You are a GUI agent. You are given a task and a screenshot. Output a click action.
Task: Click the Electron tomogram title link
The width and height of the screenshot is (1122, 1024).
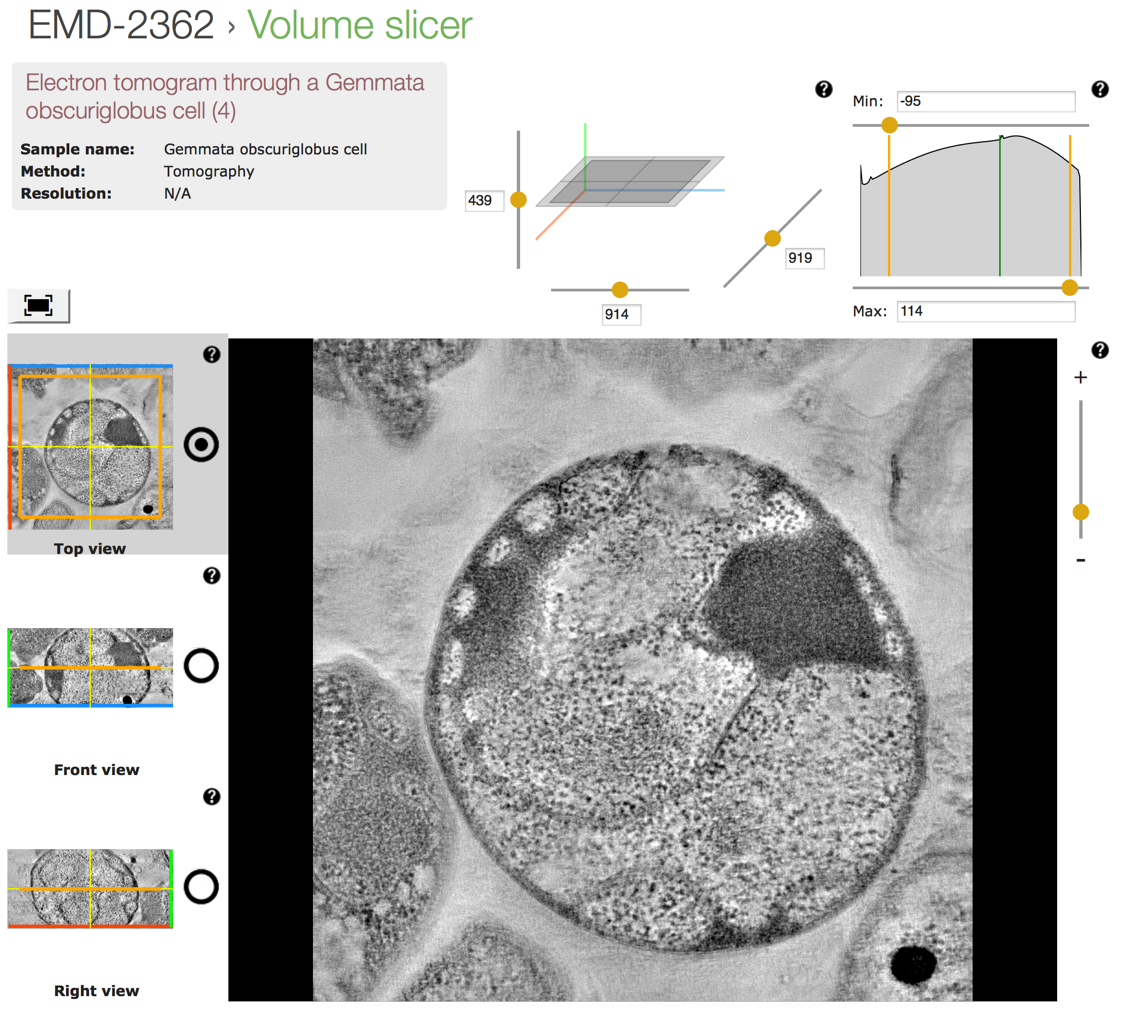pyautogui.click(x=224, y=96)
